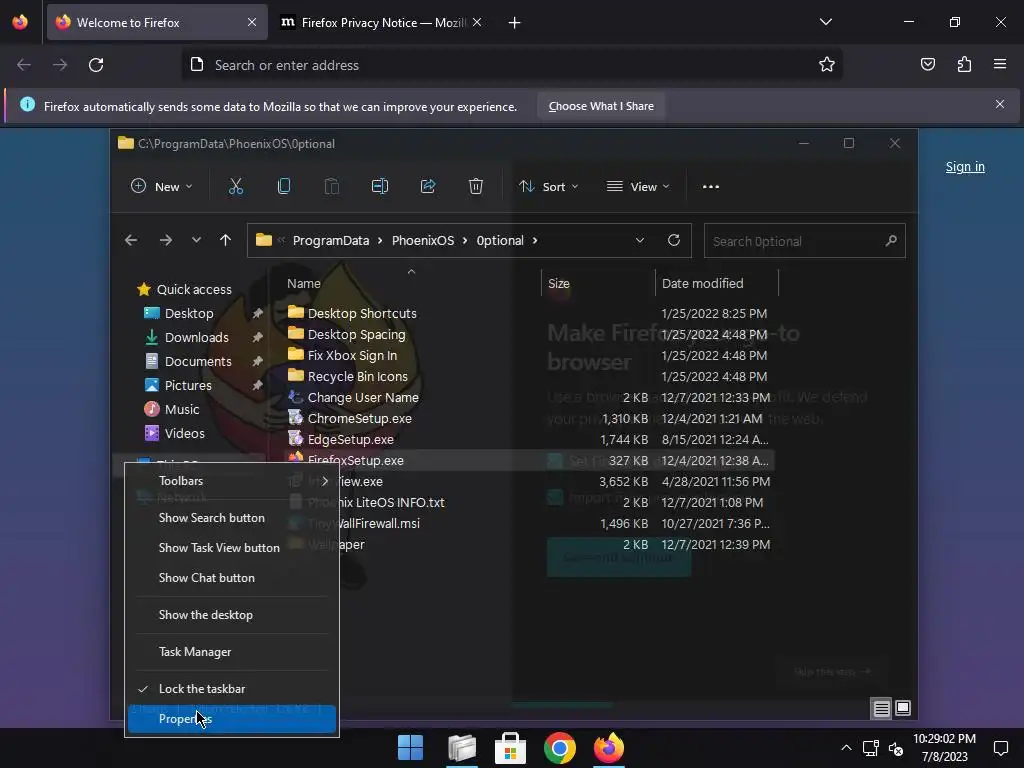Reload the Firefox page
Image resolution: width=1024 pixels, height=768 pixels.
click(x=96, y=65)
